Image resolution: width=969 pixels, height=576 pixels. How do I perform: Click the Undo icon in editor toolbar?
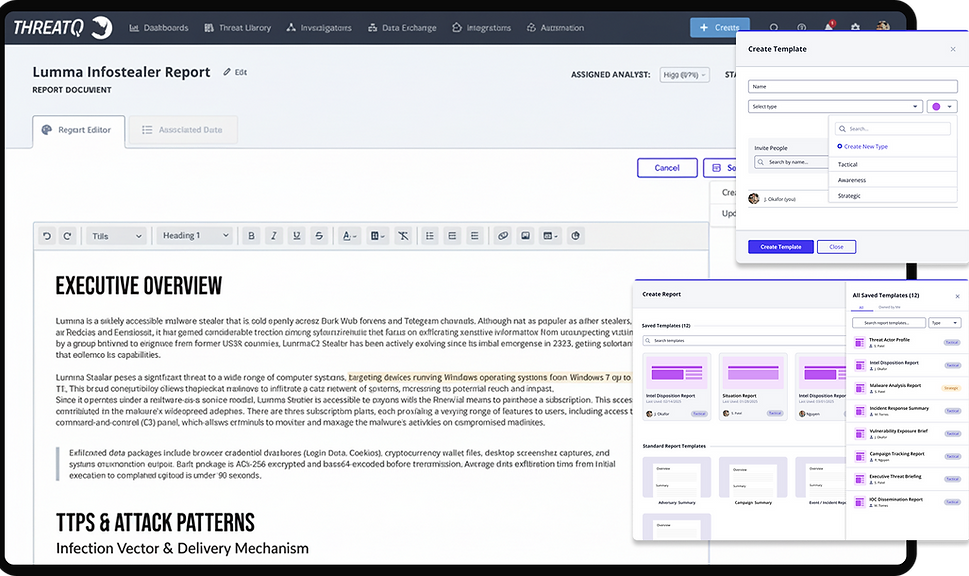click(47, 235)
